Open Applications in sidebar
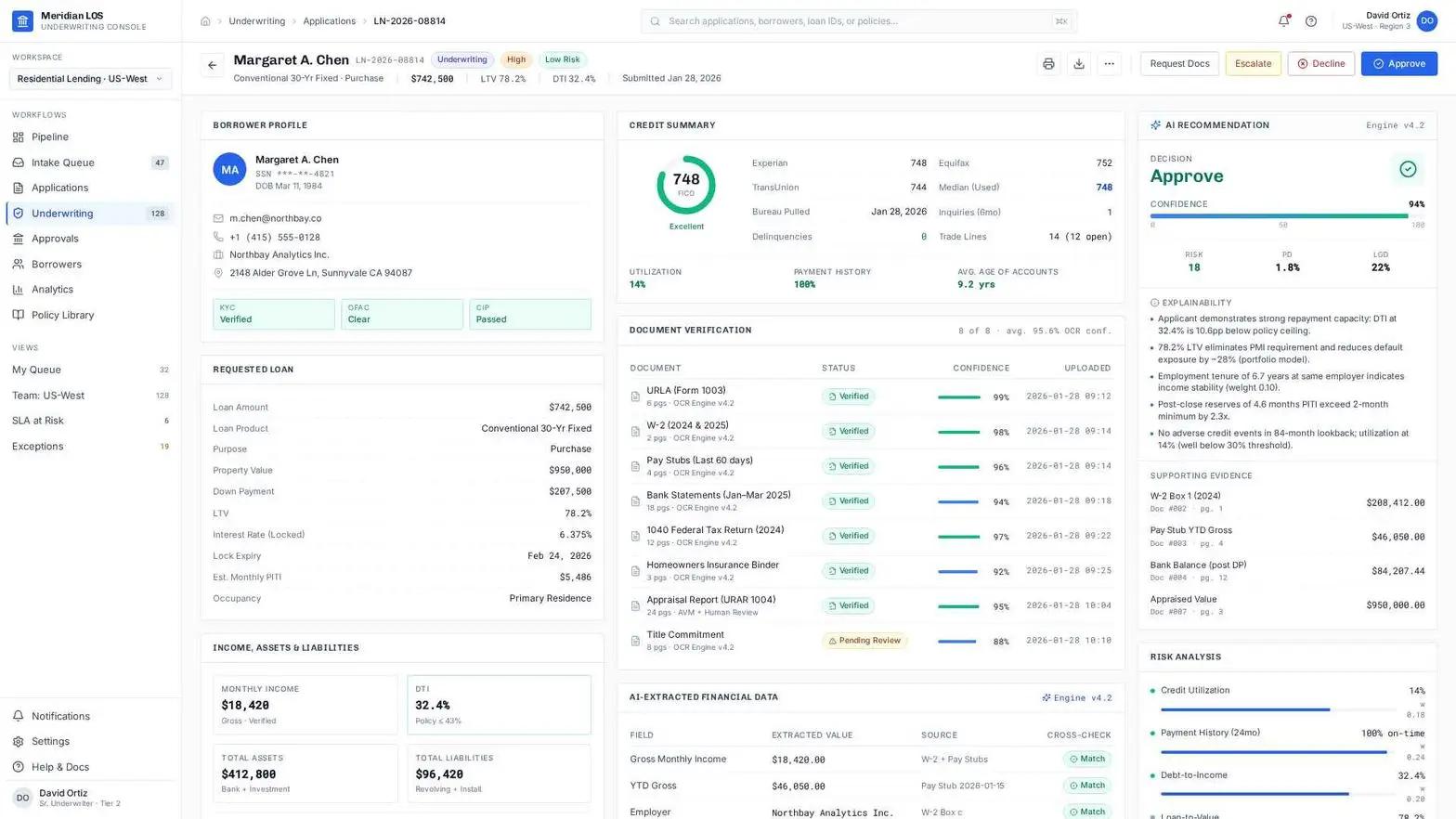The image size is (1456, 819). (x=90, y=188)
